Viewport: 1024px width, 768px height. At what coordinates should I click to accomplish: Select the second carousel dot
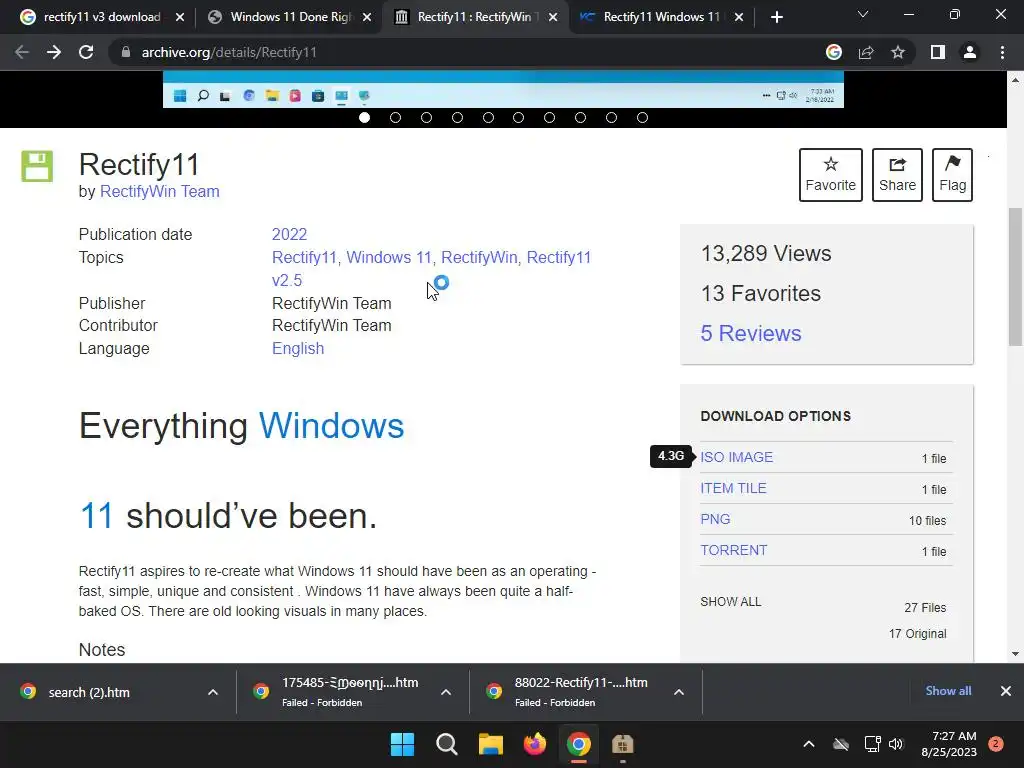pos(395,118)
